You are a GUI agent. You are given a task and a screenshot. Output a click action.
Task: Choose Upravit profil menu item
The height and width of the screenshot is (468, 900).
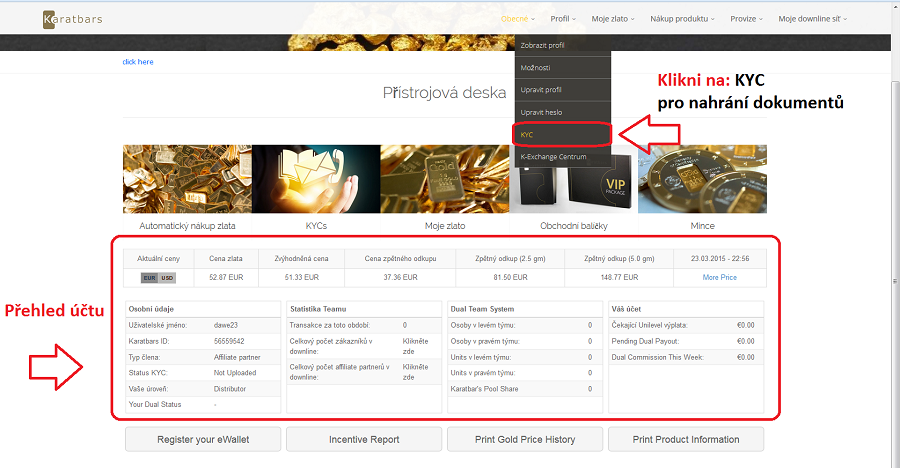[562, 90]
